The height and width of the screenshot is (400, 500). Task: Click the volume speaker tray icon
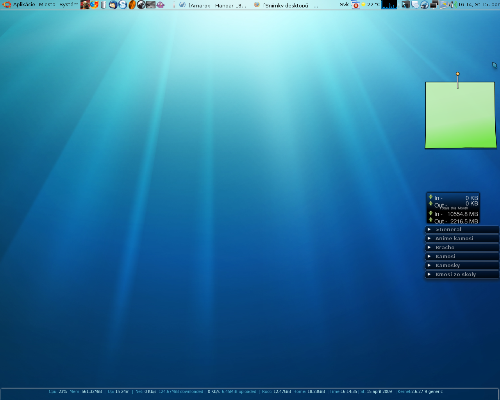tap(452, 5)
